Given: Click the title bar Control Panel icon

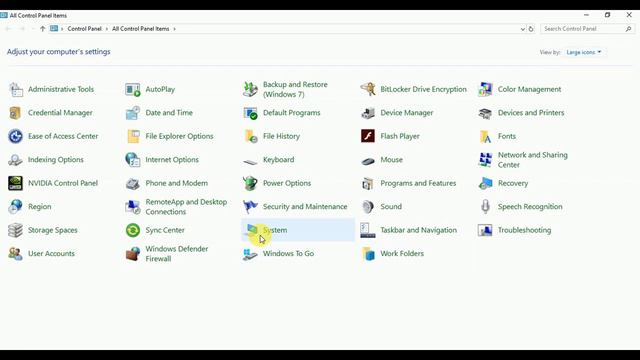Looking at the screenshot, I should [4, 16].
